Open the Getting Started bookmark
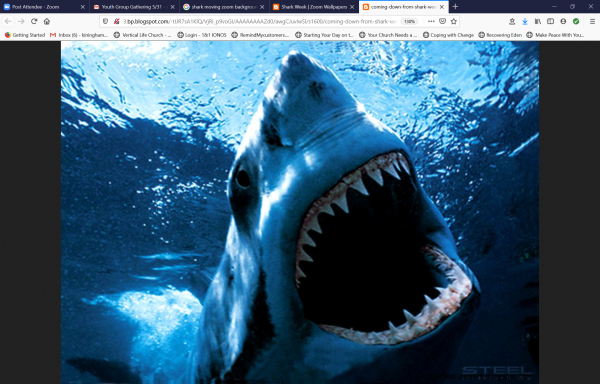The height and width of the screenshot is (384, 600). point(25,35)
